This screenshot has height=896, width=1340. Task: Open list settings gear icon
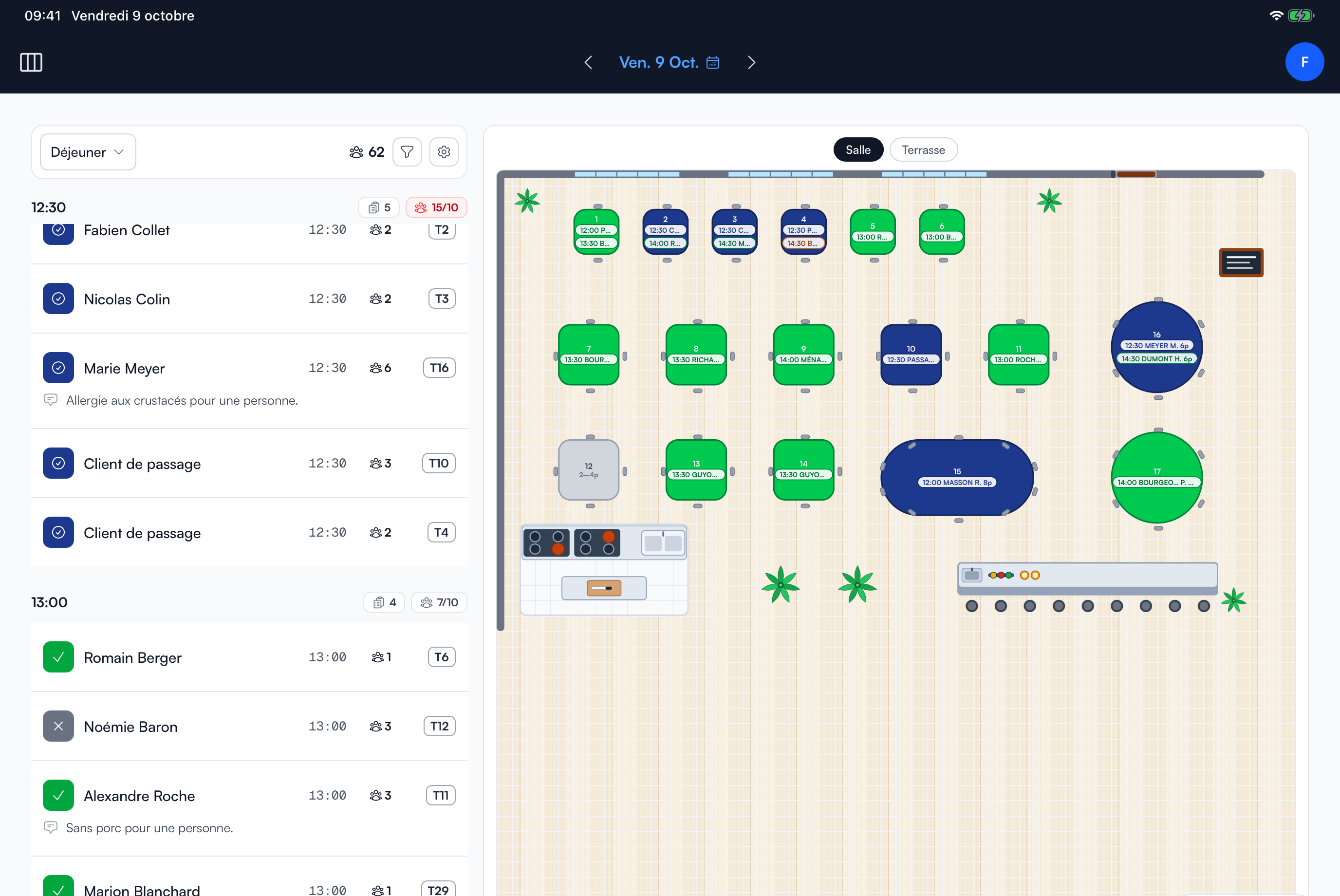pyautogui.click(x=444, y=152)
